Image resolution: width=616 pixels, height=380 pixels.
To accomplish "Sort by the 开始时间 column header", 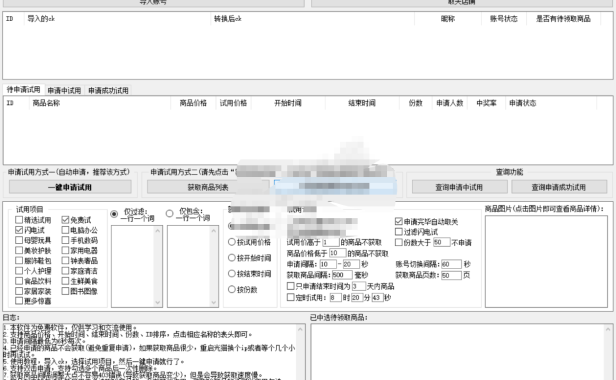I will pos(288,103).
